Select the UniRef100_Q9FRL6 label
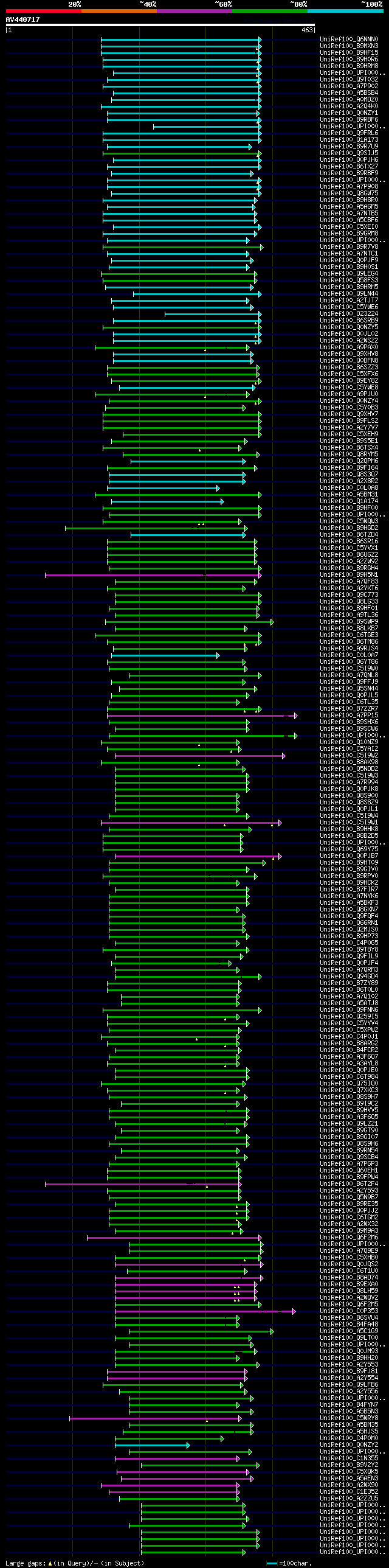389x1568 pixels. point(349,133)
